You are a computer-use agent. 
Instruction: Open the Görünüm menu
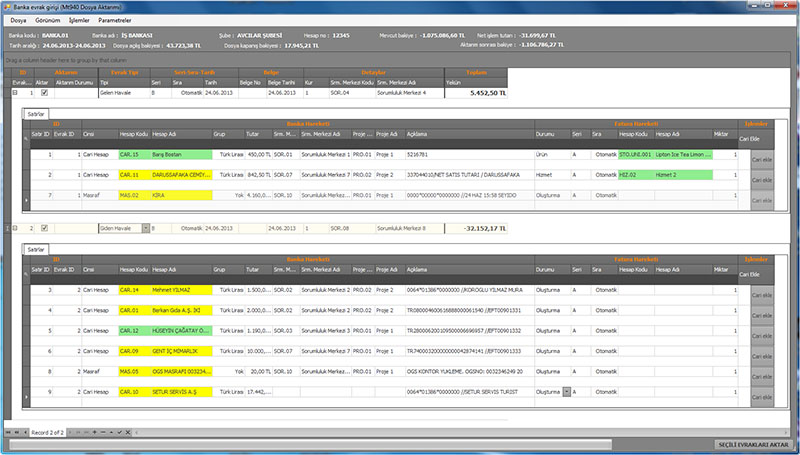point(47,20)
